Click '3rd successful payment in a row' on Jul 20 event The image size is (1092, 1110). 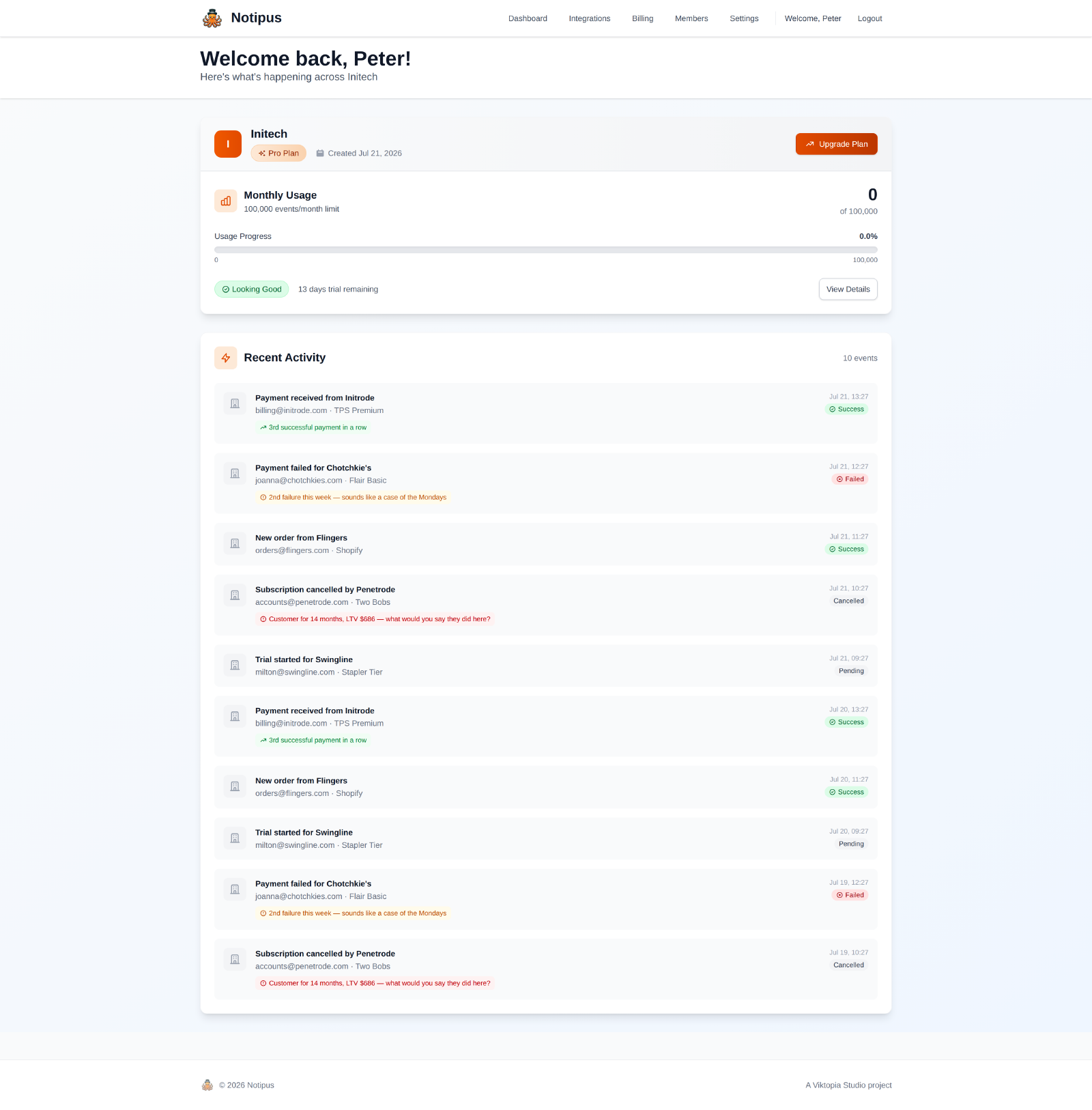(x=313, y=740)
